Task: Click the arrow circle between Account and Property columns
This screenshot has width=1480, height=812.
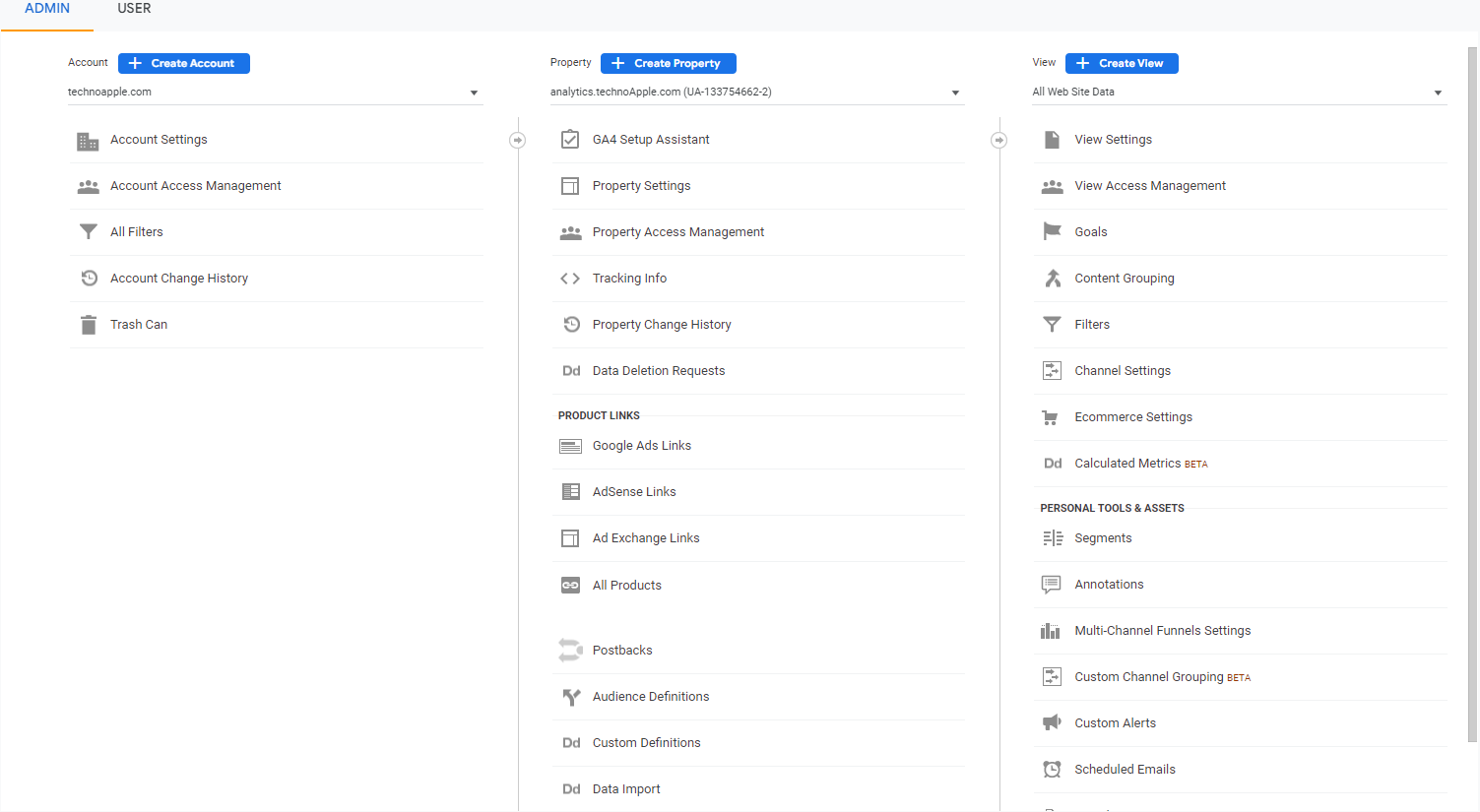Action: (517, 141)
